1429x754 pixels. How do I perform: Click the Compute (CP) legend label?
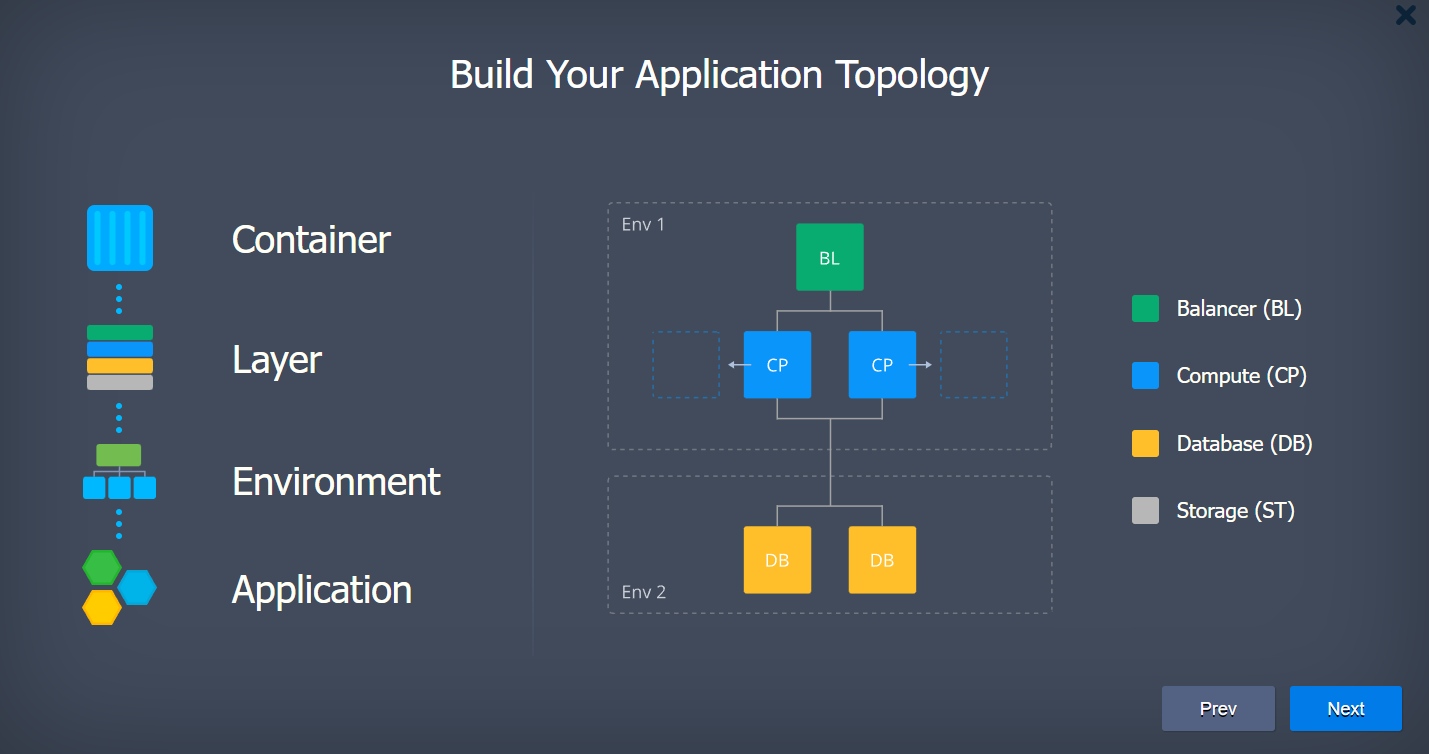1242,376
